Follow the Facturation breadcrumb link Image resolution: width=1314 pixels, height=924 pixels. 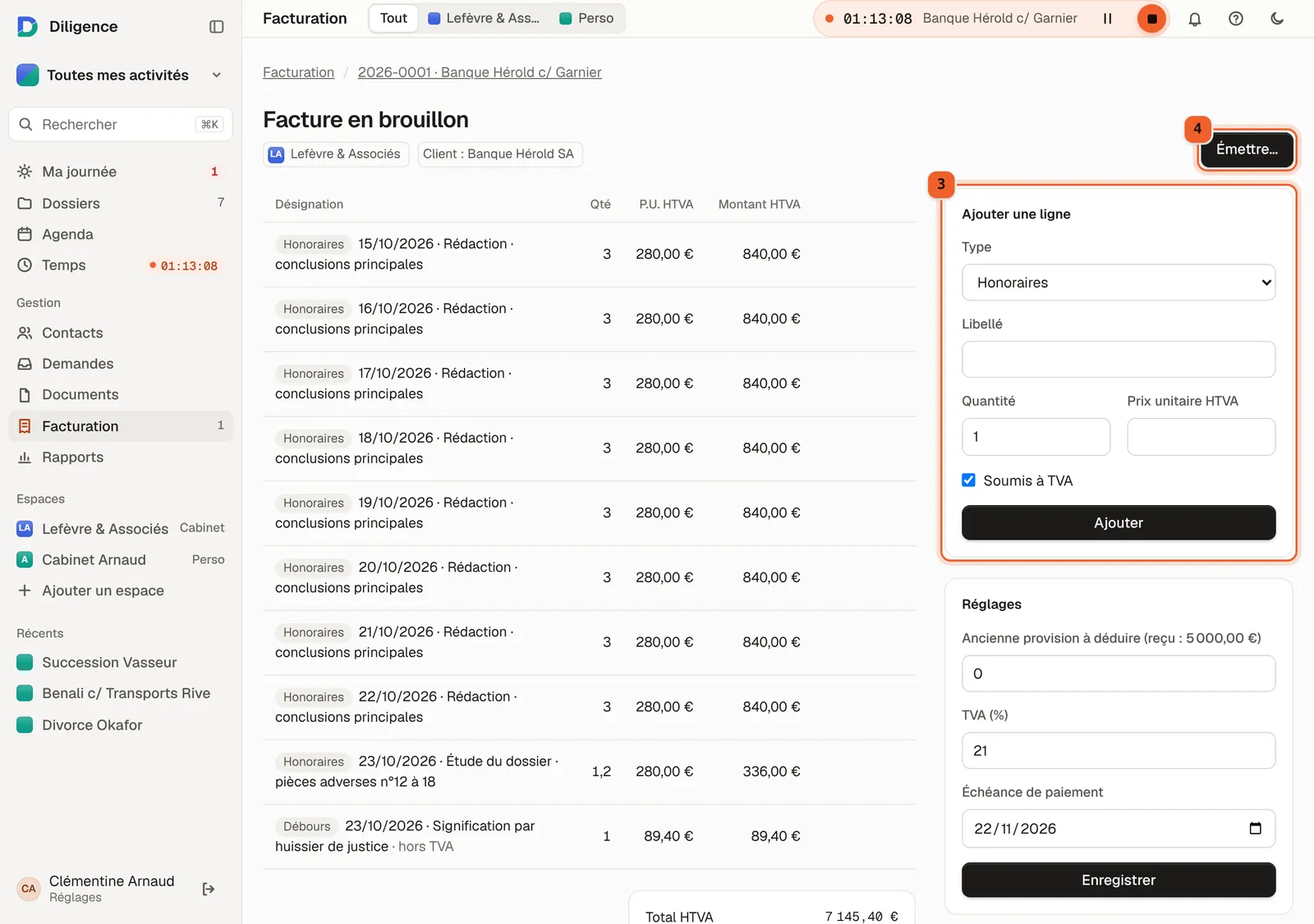298,72
